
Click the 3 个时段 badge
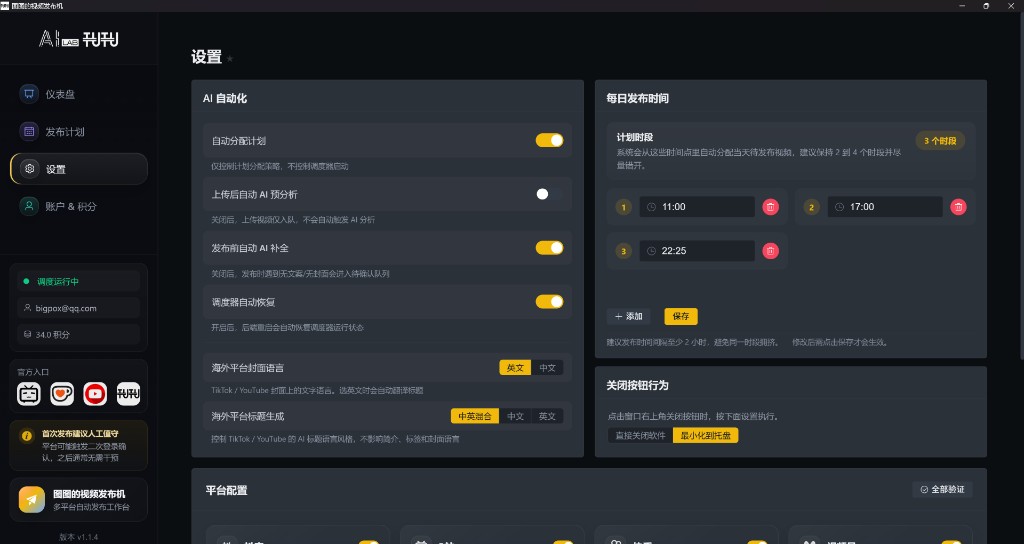tap(940, 140)
